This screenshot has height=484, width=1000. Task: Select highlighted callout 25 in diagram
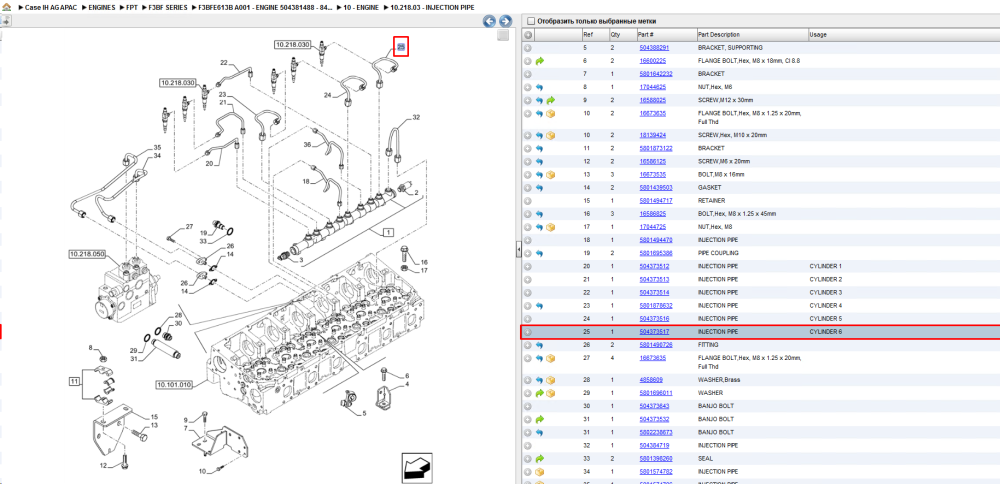(x=401, y=47)
